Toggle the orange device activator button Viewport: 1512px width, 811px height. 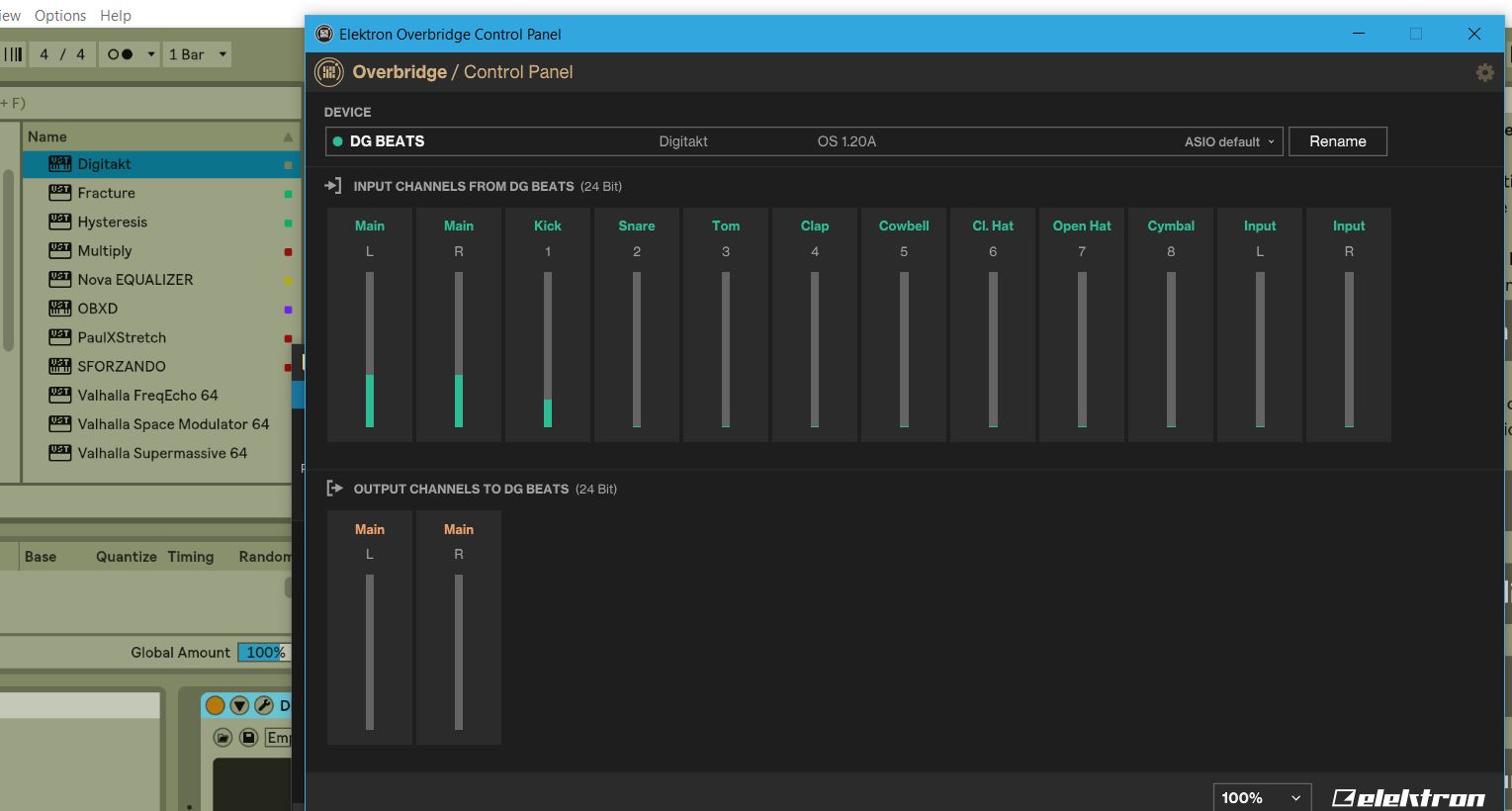click(x=215, y=705)
